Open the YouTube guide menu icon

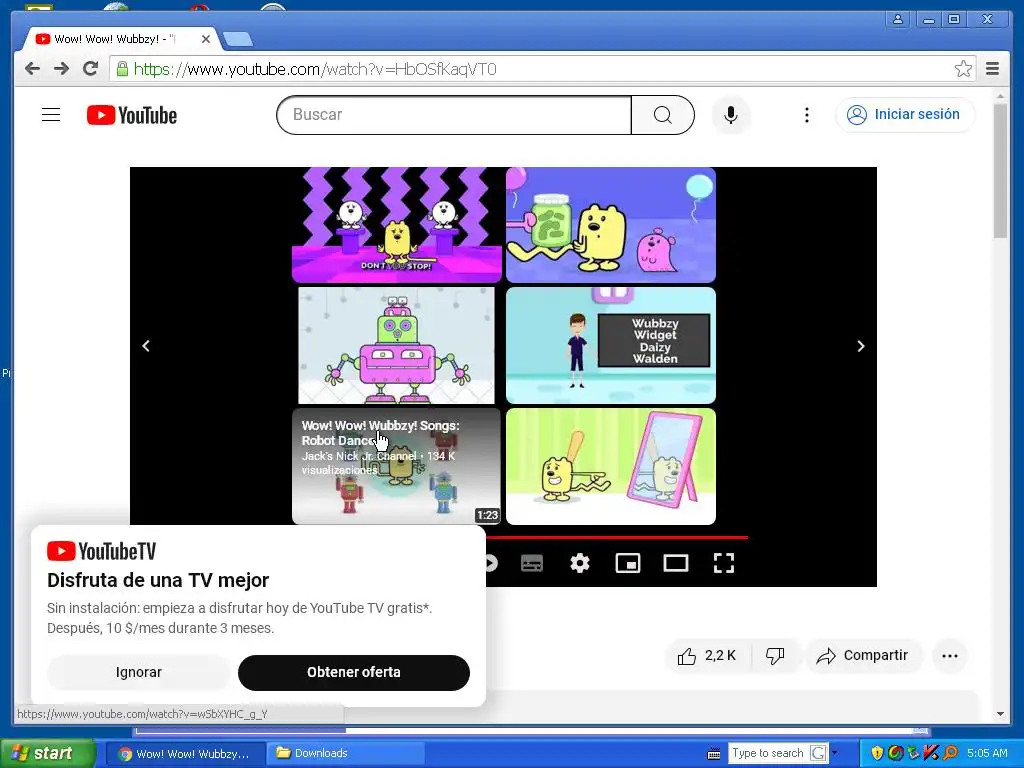pos(51,115)
